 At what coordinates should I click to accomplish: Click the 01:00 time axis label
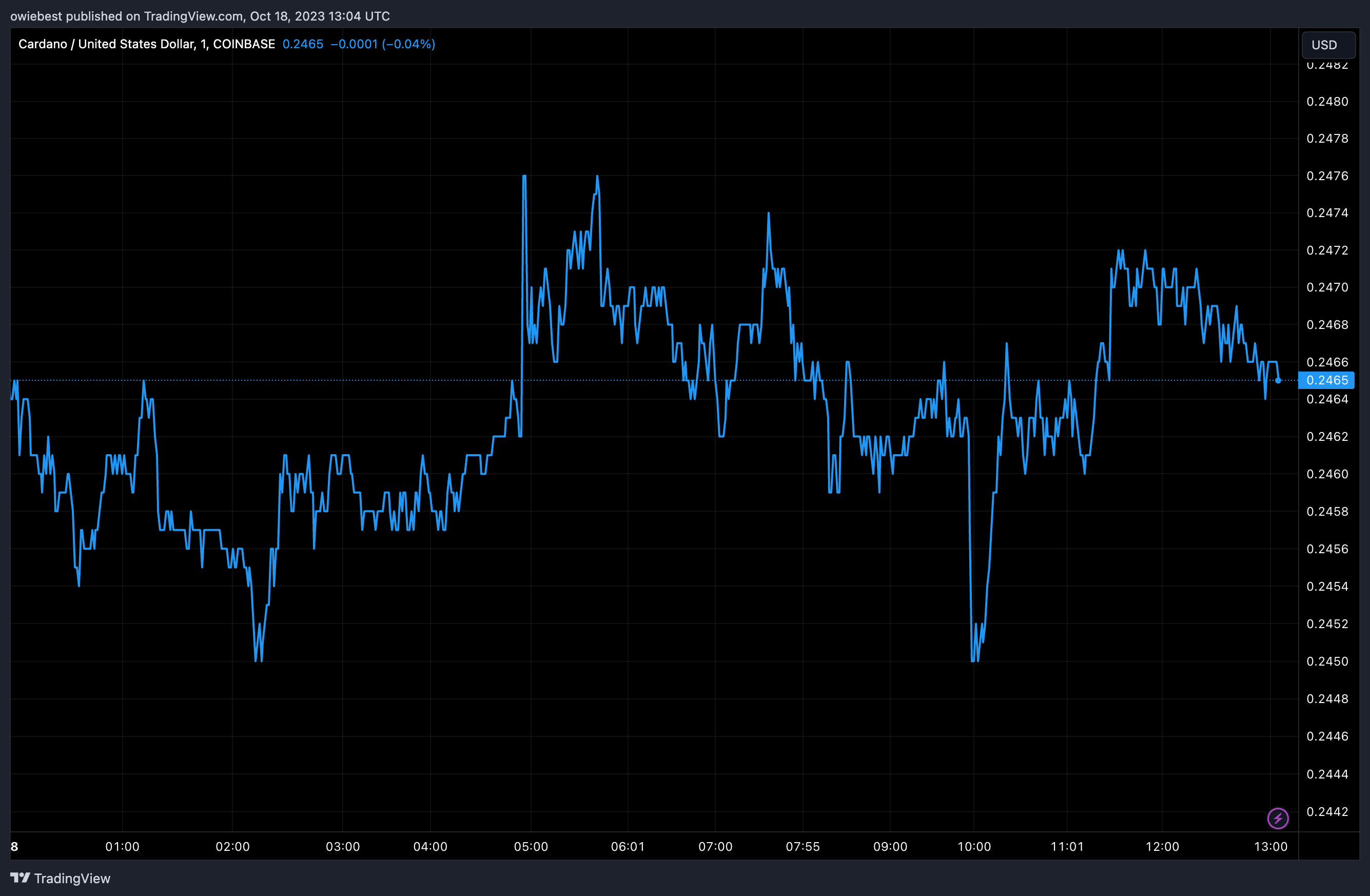click(122, 846)
